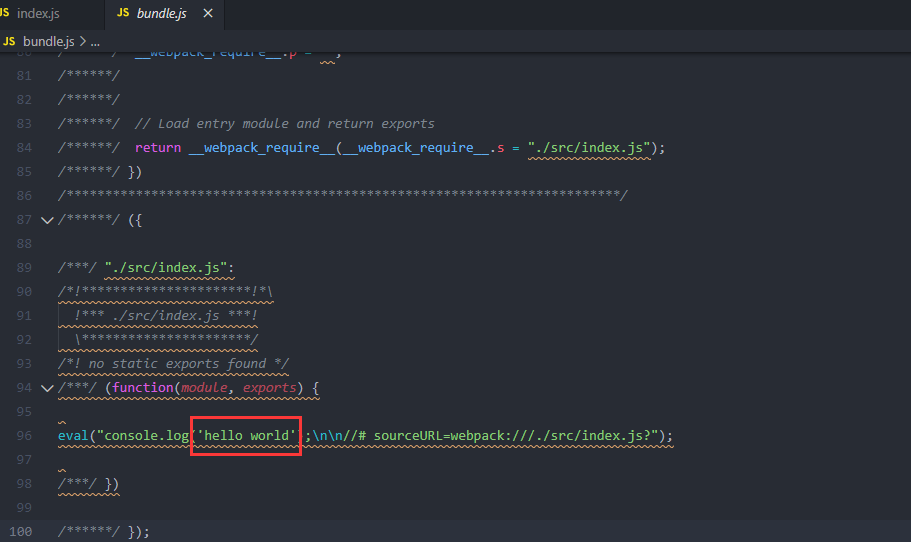911x542 pixels.
Task: Collapse the function fold at line 94
Action: click(47, 388)
